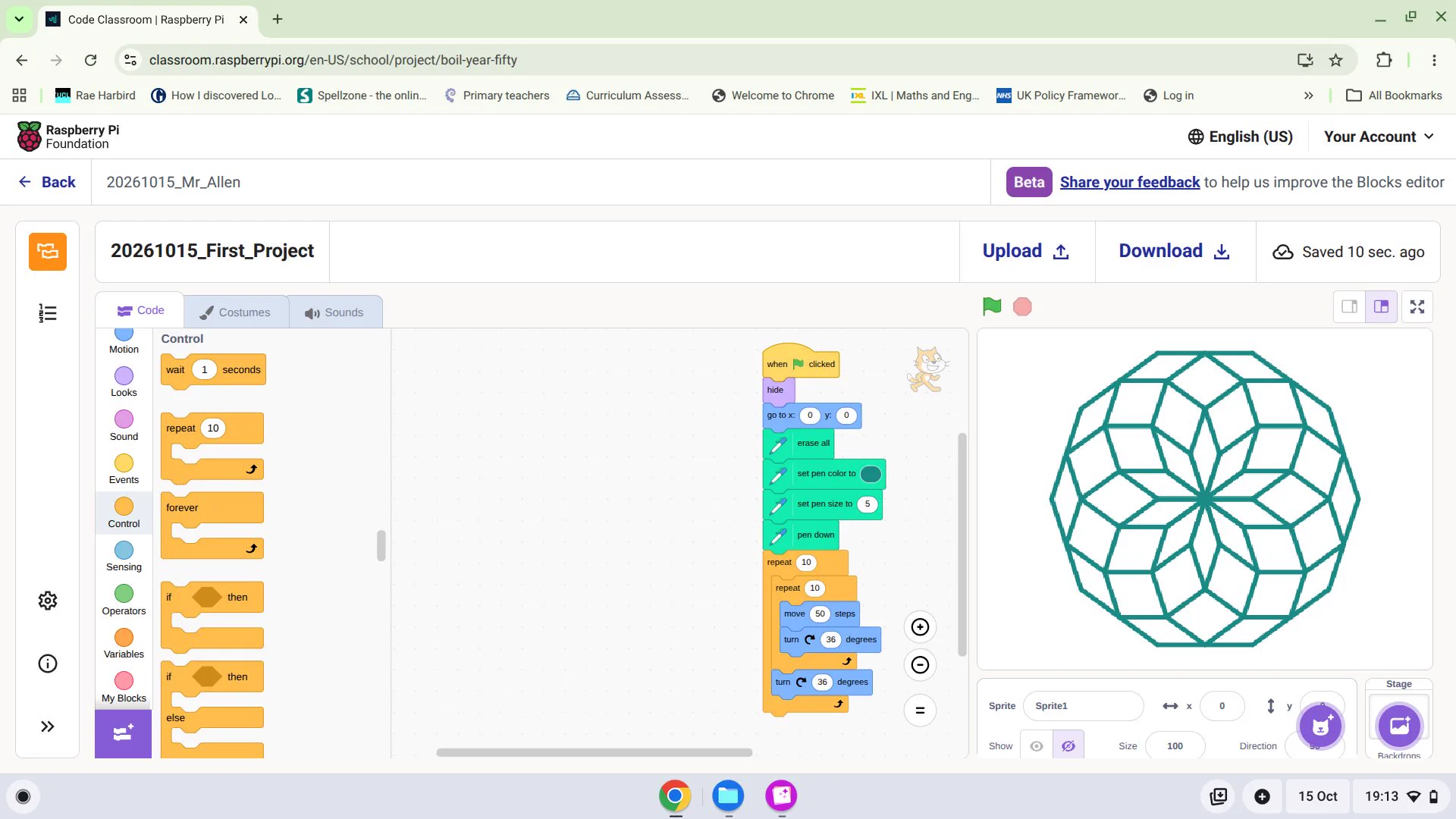Select the Motion block category
The width and height of the screenshot is (1456, 819).
pos(124,341)
